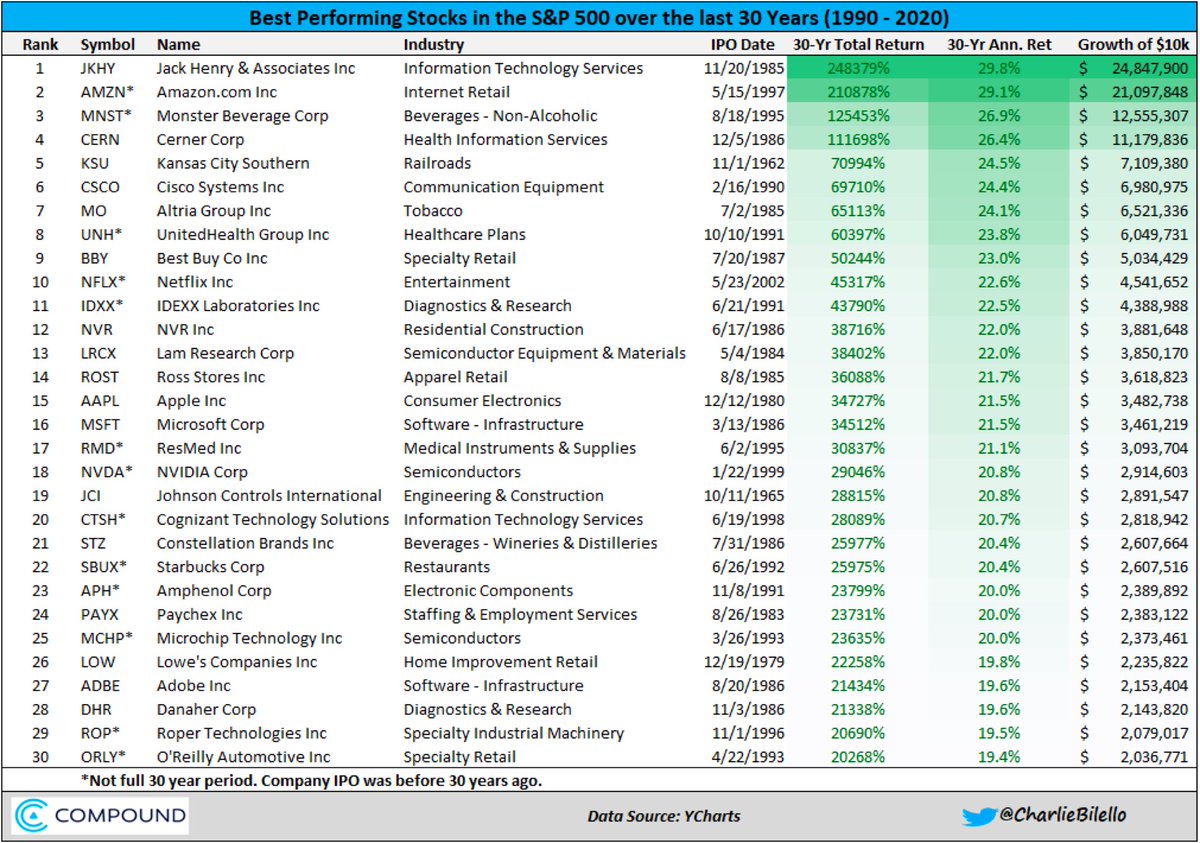This screenshot has width=1200, height=843.
Task: Click 'Cisco Systems Inc' cell
Action: [x=220, y=187]
